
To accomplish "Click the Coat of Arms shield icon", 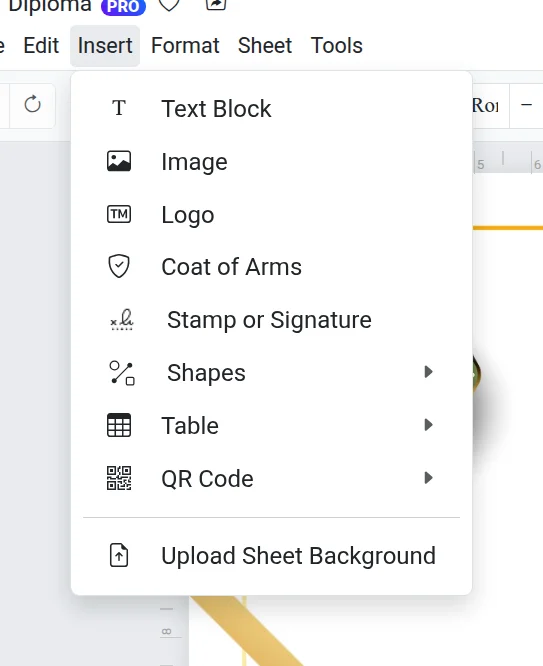I will point(119,266).
